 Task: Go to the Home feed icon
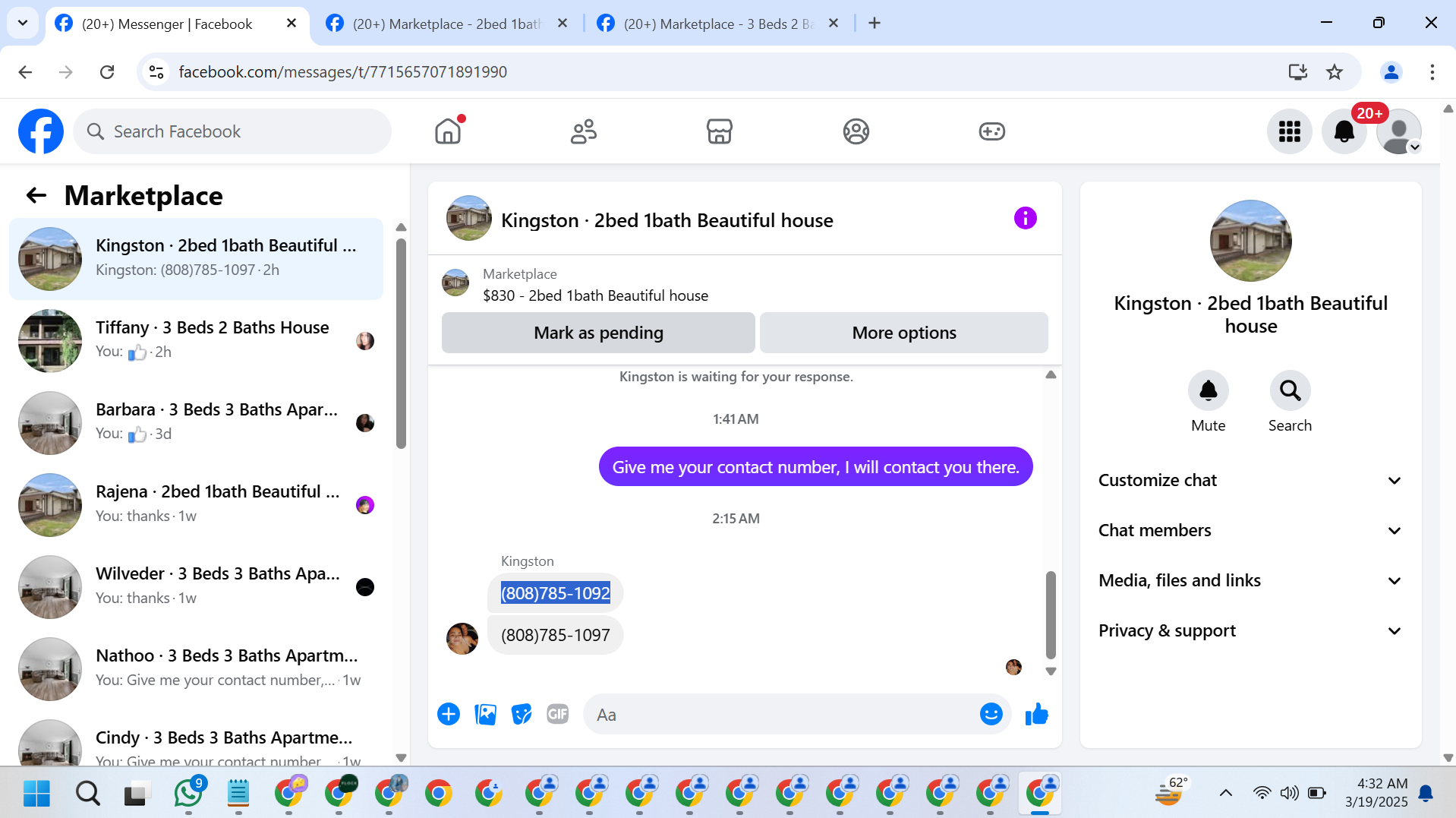click(448, 131)
